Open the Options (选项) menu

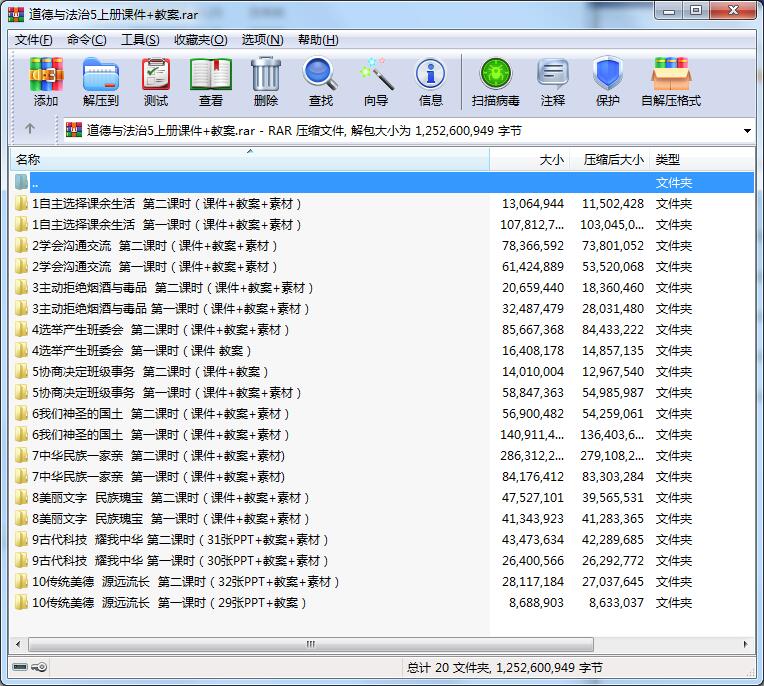[263, 39]
